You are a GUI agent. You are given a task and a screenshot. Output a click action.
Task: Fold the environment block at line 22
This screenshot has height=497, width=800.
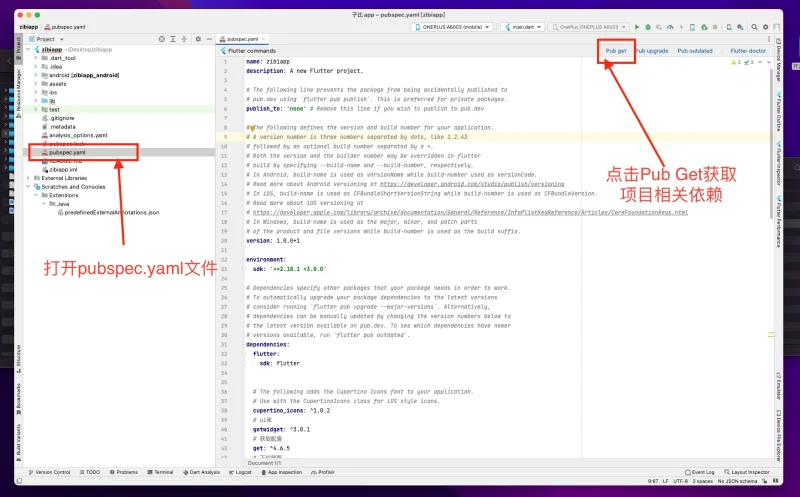244,260
